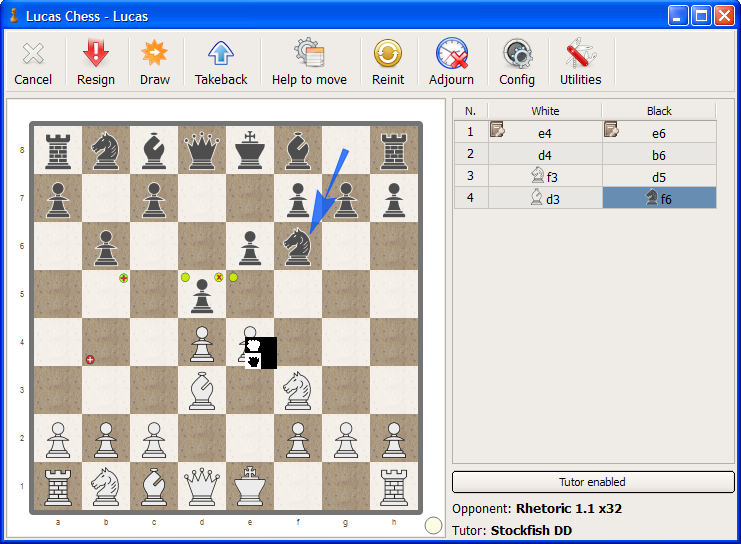Open the Utilities menu
The width and height of the screenshot is (741, 544).
point(580,63)
